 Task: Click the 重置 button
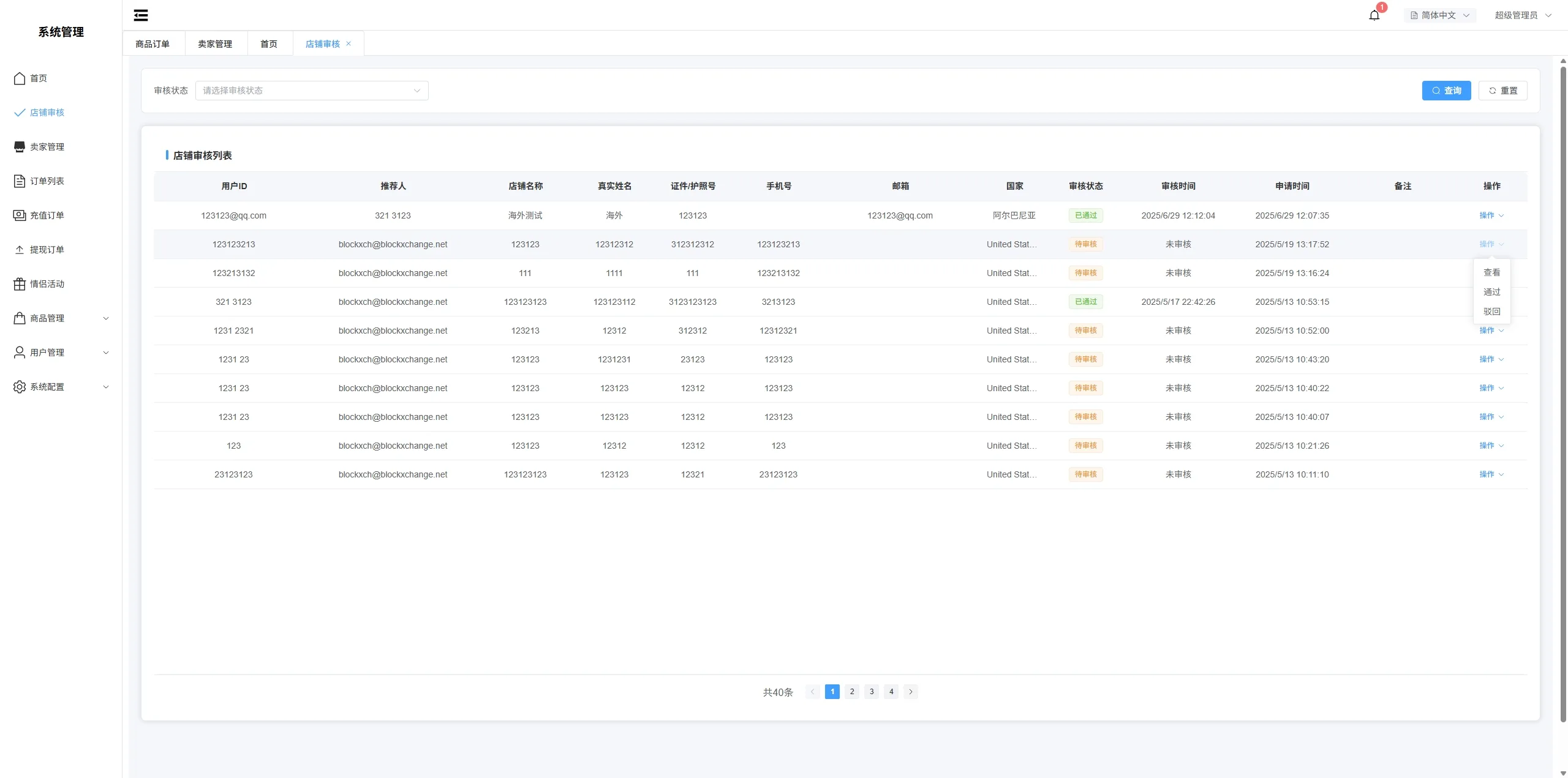tap(1502, 91)
